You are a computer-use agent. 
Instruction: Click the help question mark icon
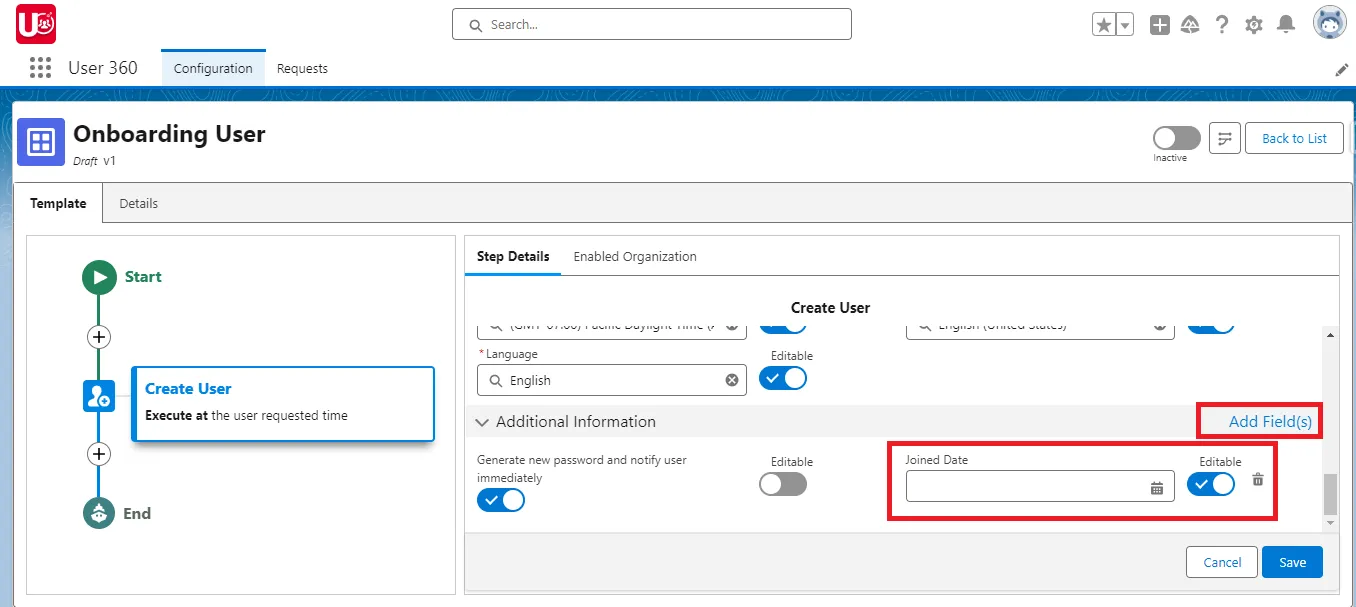(1221, 23)
